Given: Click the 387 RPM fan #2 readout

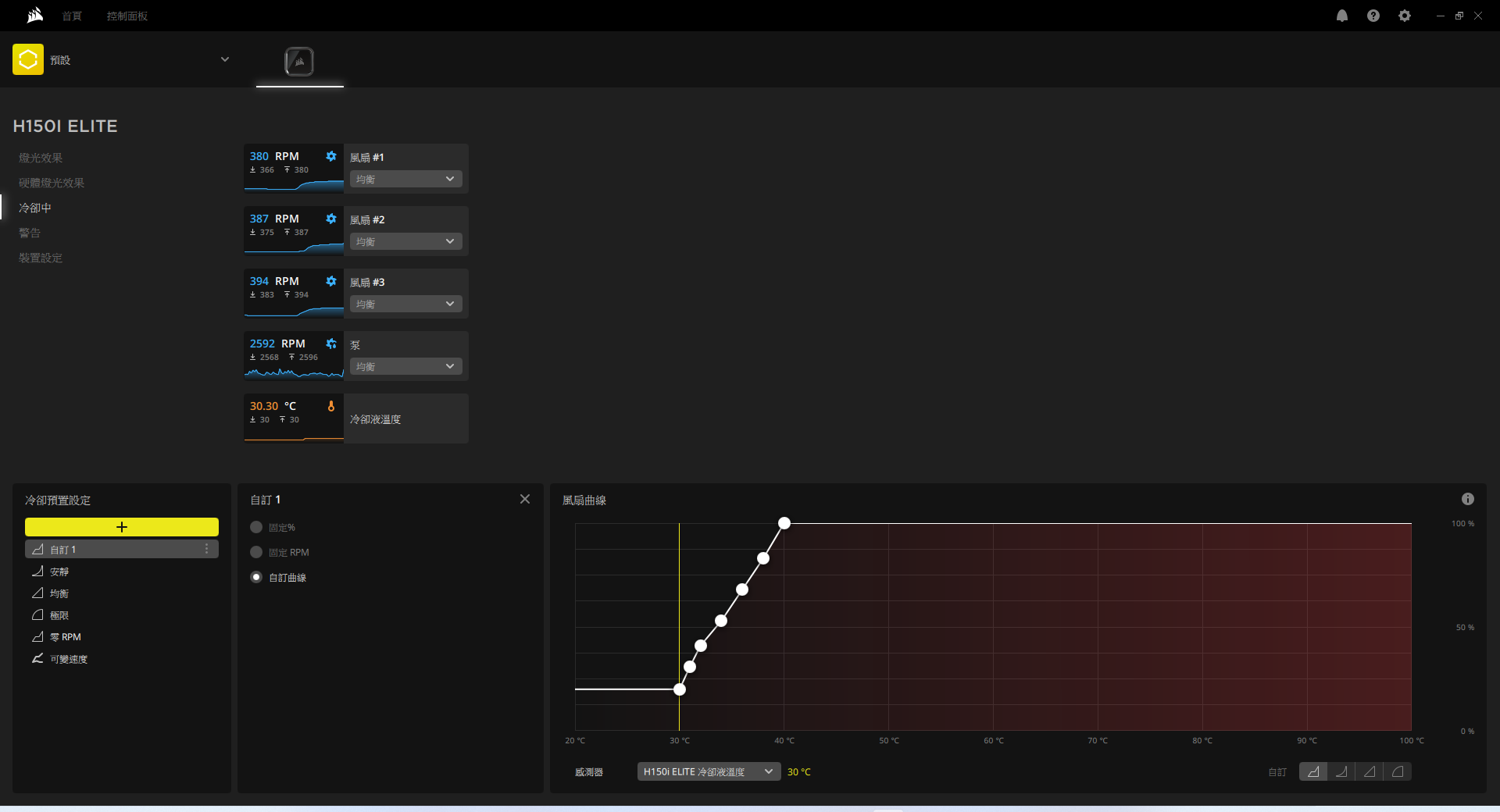Looking at the screenshot, I should (274, 219).
